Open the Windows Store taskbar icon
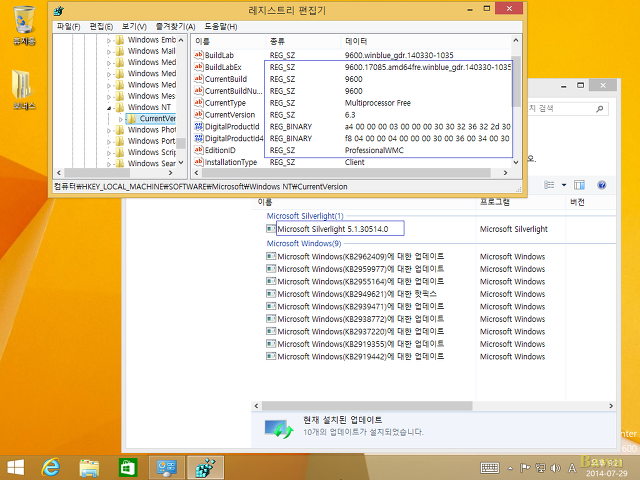The image size is (640, 480). pos(128,467)
